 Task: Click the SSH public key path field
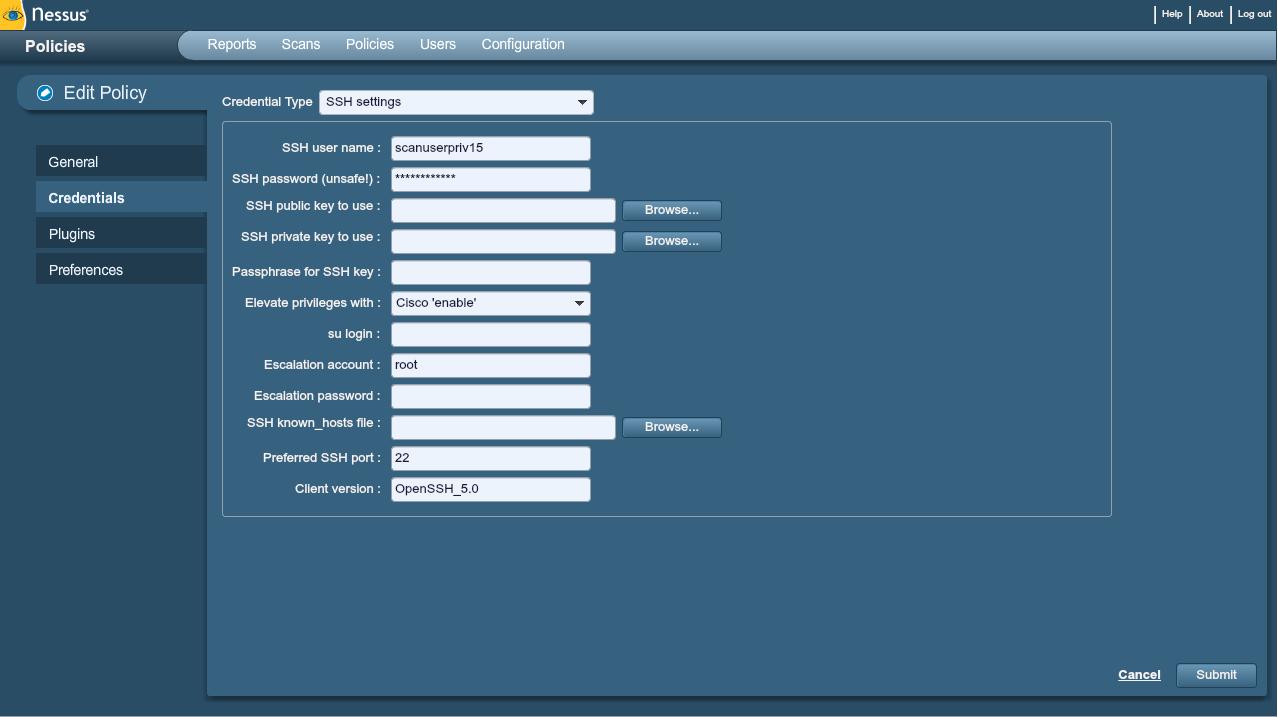(503, 210)
